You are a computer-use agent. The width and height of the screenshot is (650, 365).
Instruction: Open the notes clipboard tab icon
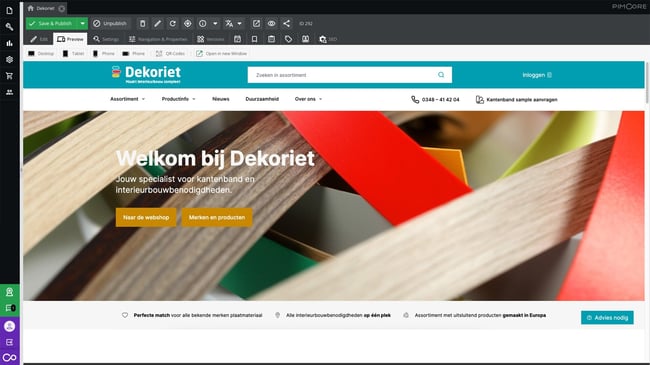pyautogui.click(x=272, y=39)
